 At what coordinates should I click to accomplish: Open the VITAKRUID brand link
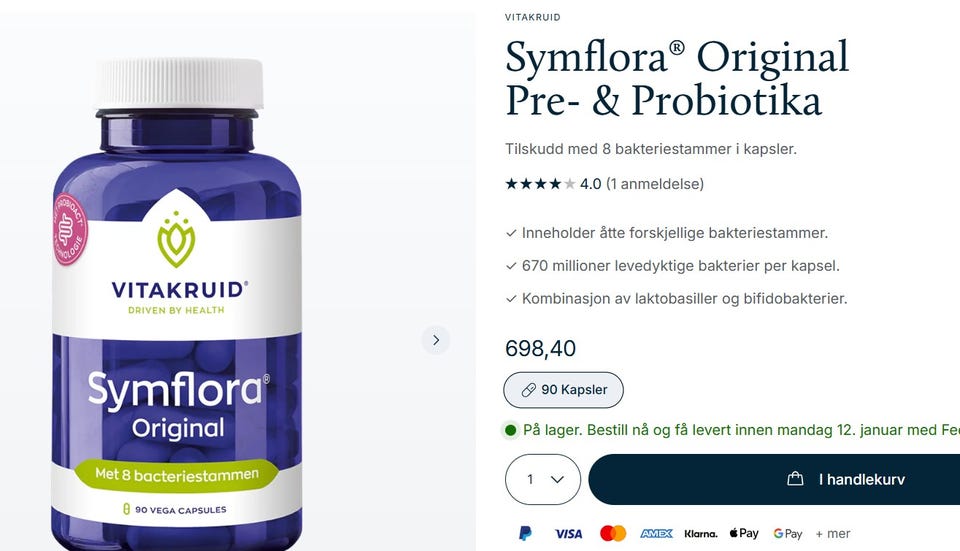[532, 17]
